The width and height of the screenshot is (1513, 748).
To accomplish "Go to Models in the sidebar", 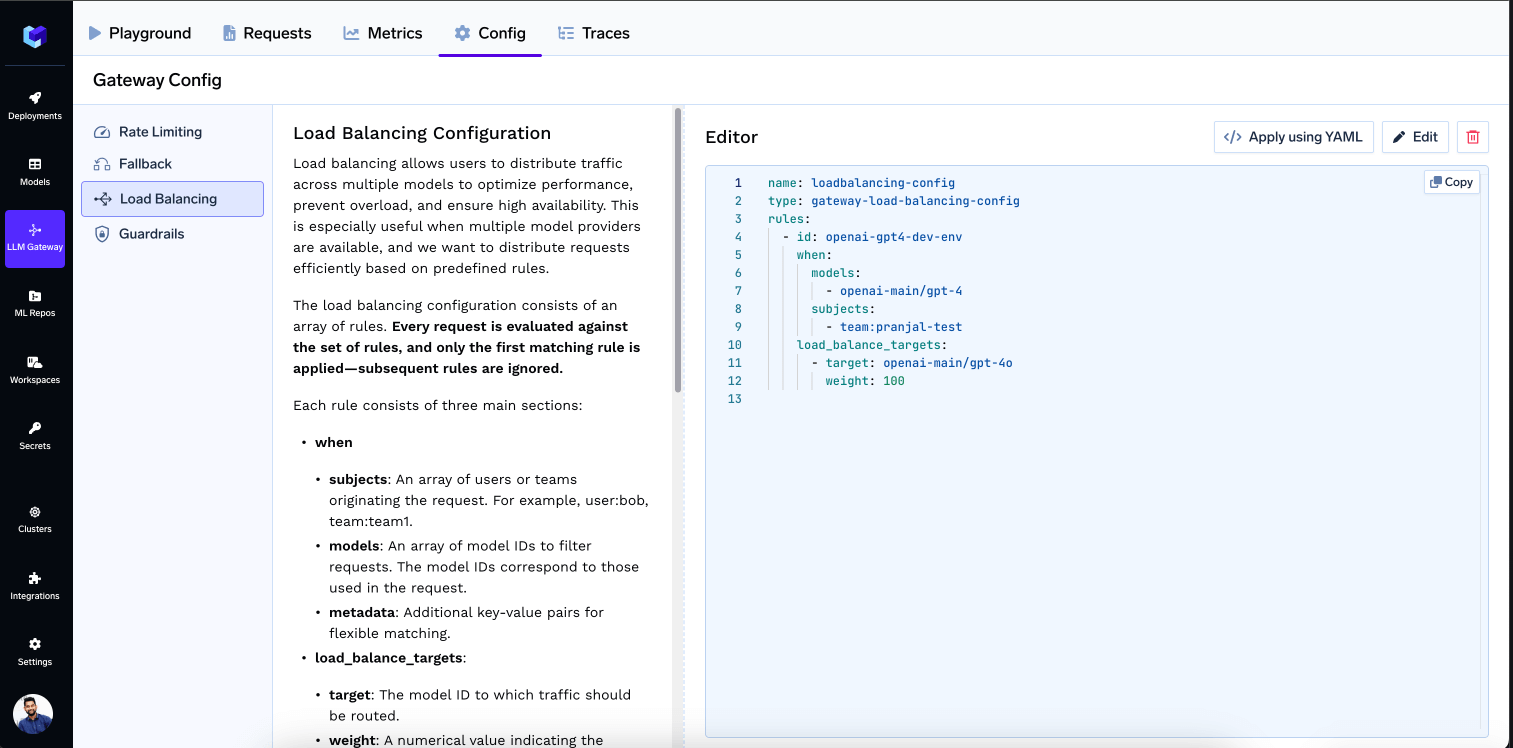I will [x=35, y=171].
